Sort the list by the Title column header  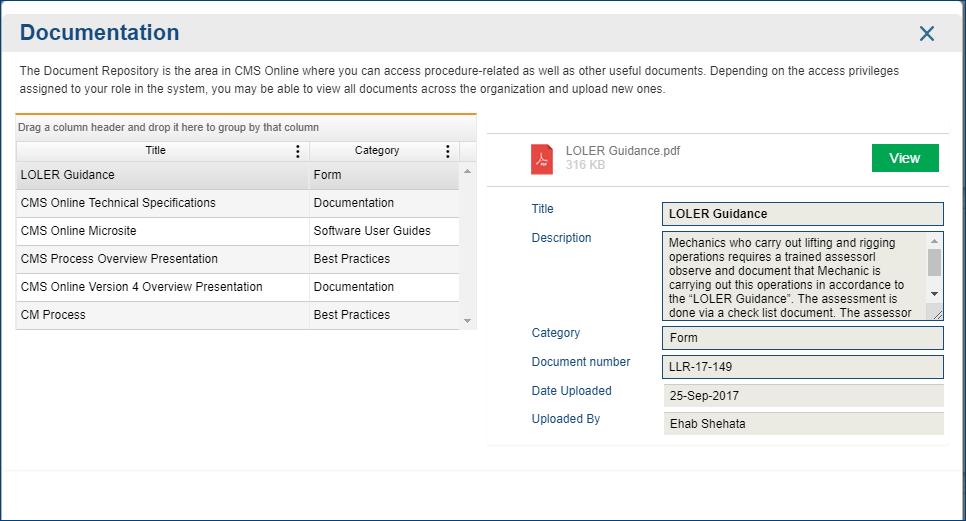click(155, 151)
